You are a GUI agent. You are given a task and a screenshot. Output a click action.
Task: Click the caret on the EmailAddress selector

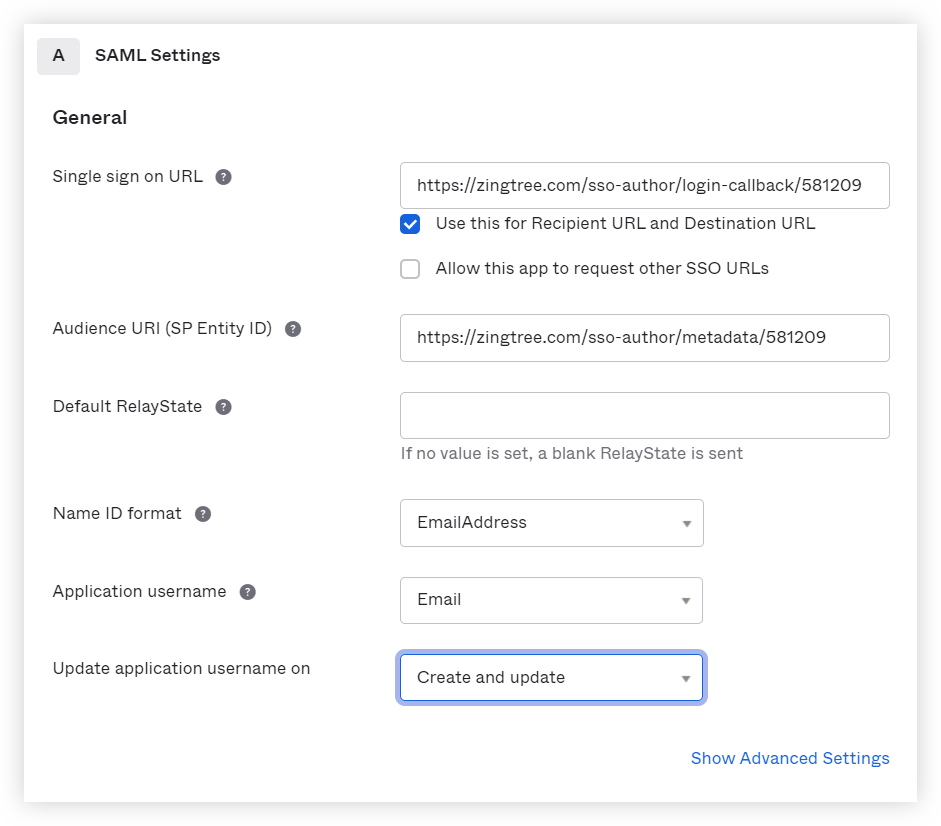coord(687,522)
